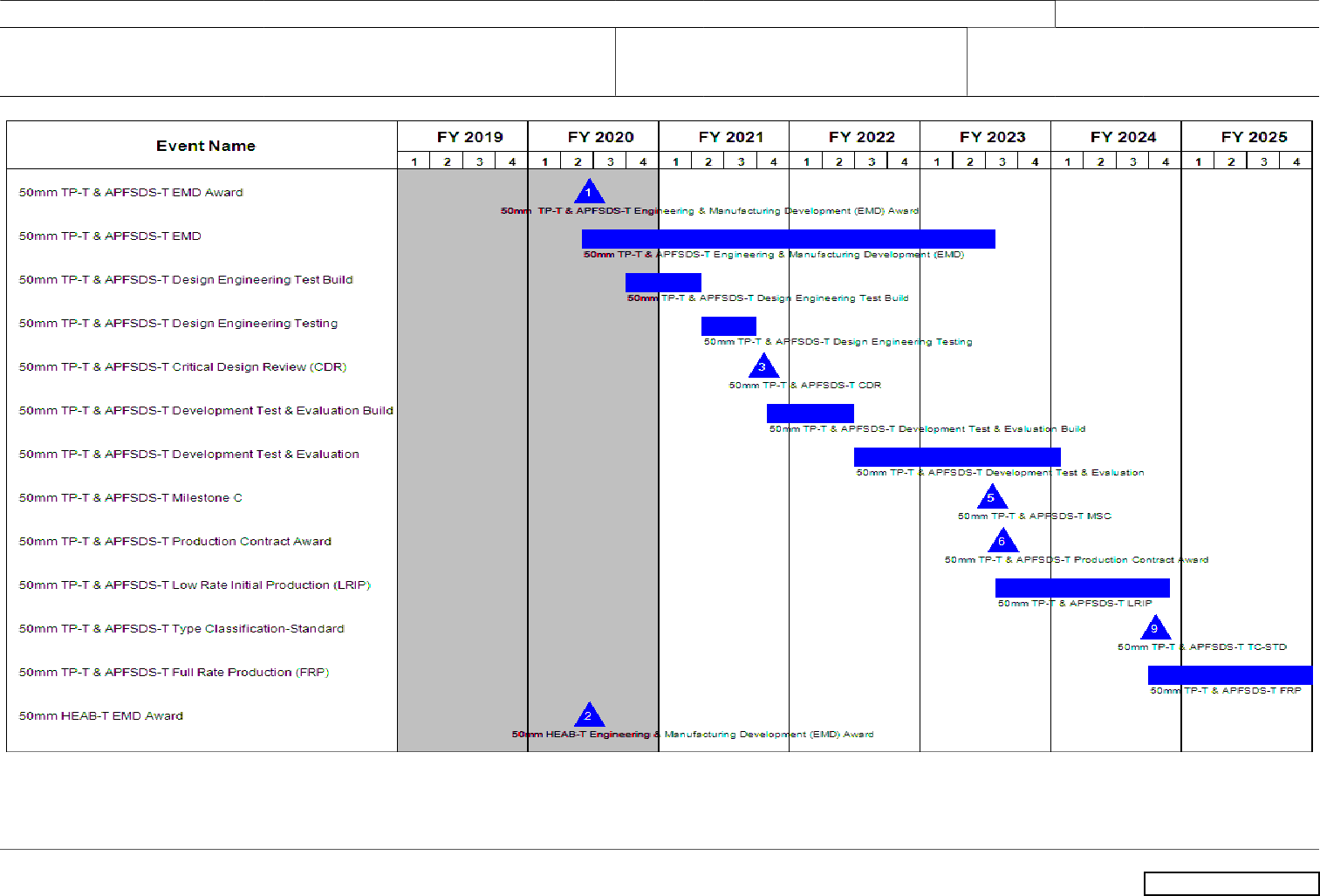Click the Production Contract Award triangle 6

pyautogui.click(x=1002, y=542)
